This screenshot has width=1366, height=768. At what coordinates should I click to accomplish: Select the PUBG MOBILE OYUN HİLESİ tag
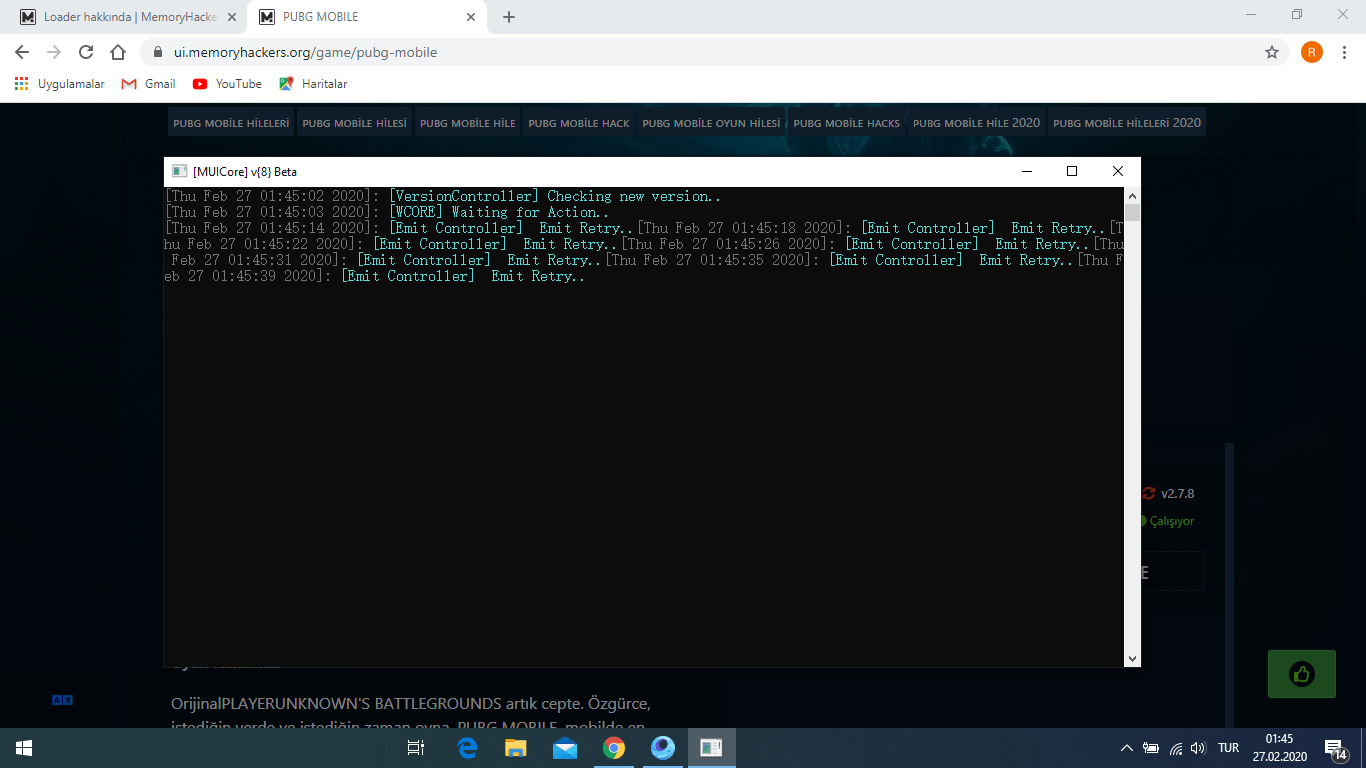pyautogui.click(x=711, y=123)
